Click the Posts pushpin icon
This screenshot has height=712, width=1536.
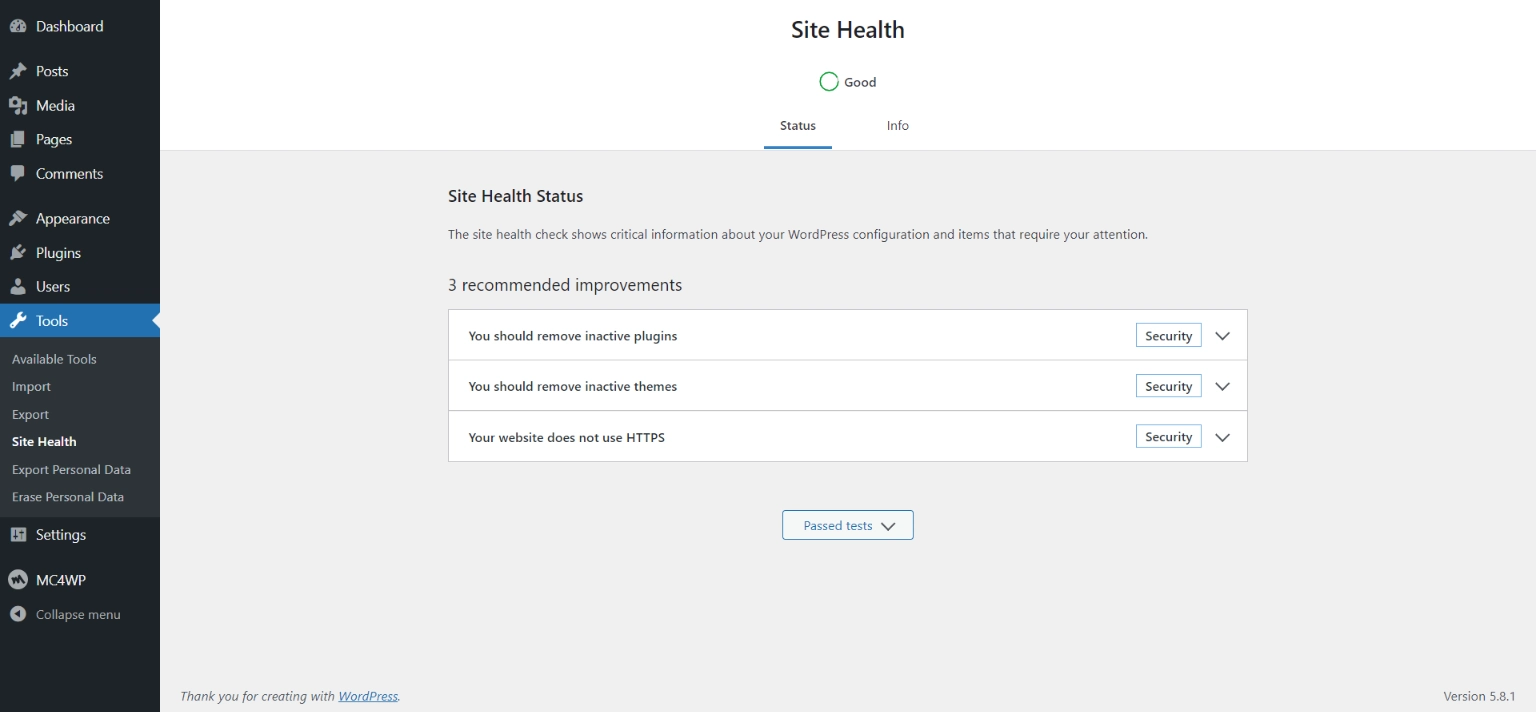[x=18, y=71]
